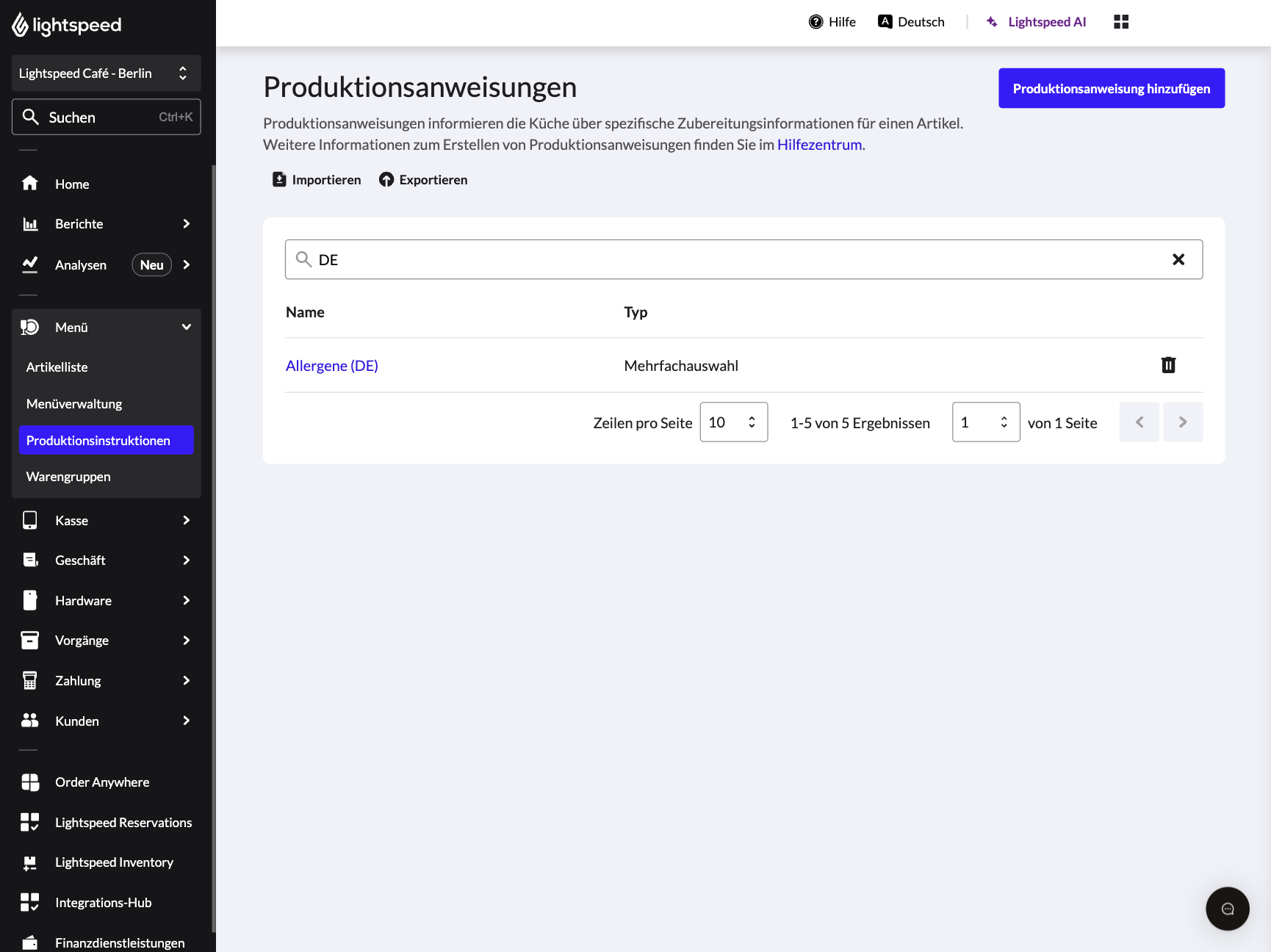
Task: Click the Importieren icon
Action: pyautogui.click(x=279, y=179)
